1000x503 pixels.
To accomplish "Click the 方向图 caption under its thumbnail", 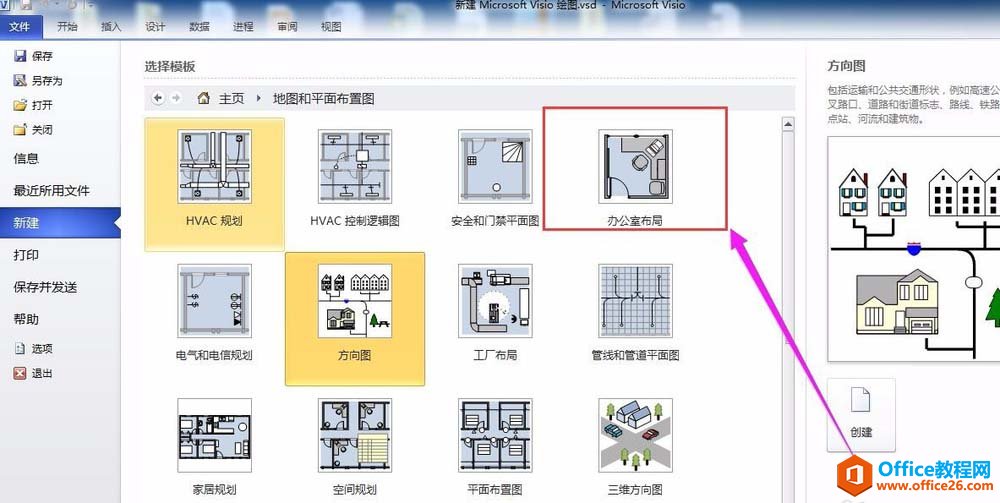I will [x=355, y=355].
